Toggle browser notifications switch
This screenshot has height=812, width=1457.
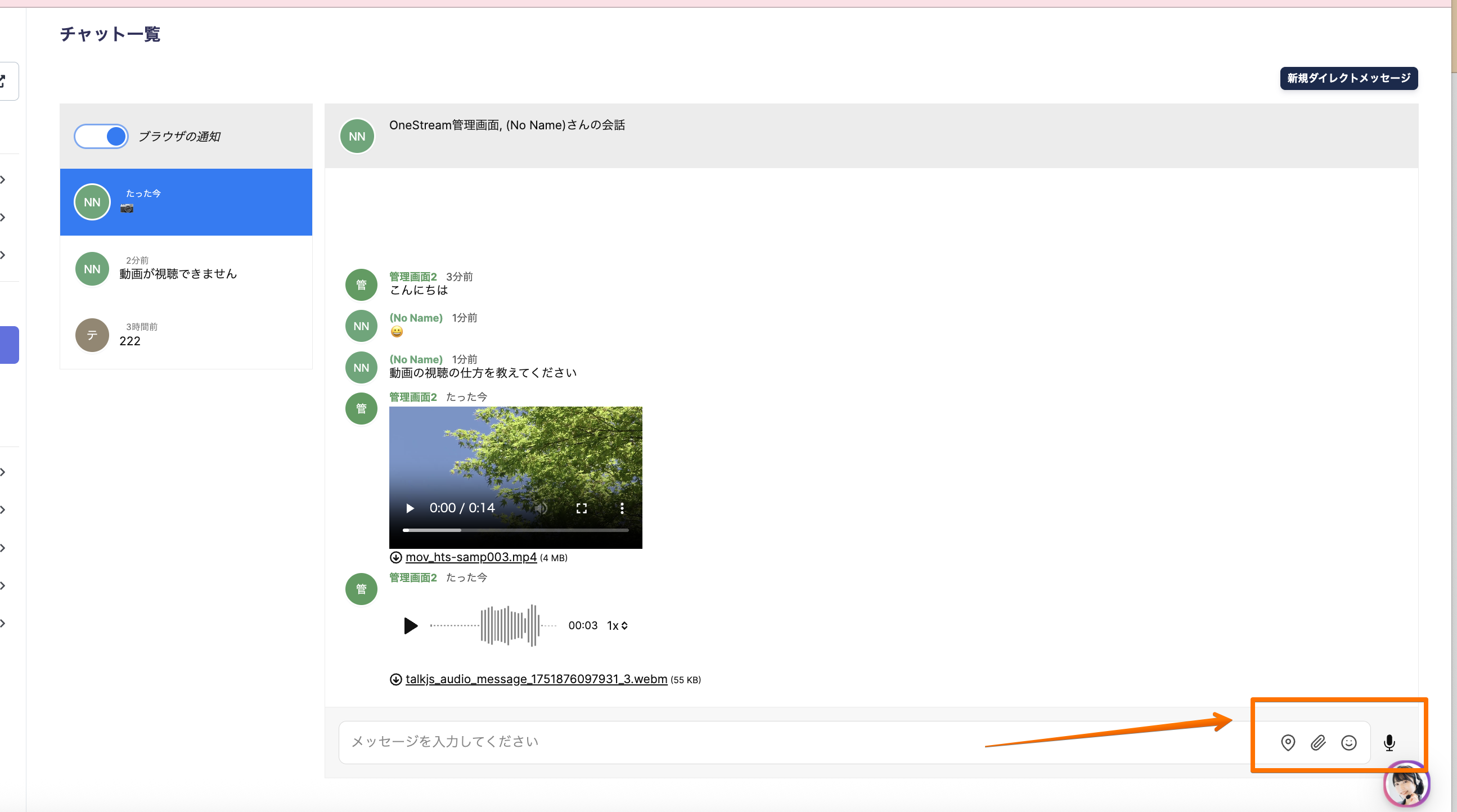pos(101,136)
